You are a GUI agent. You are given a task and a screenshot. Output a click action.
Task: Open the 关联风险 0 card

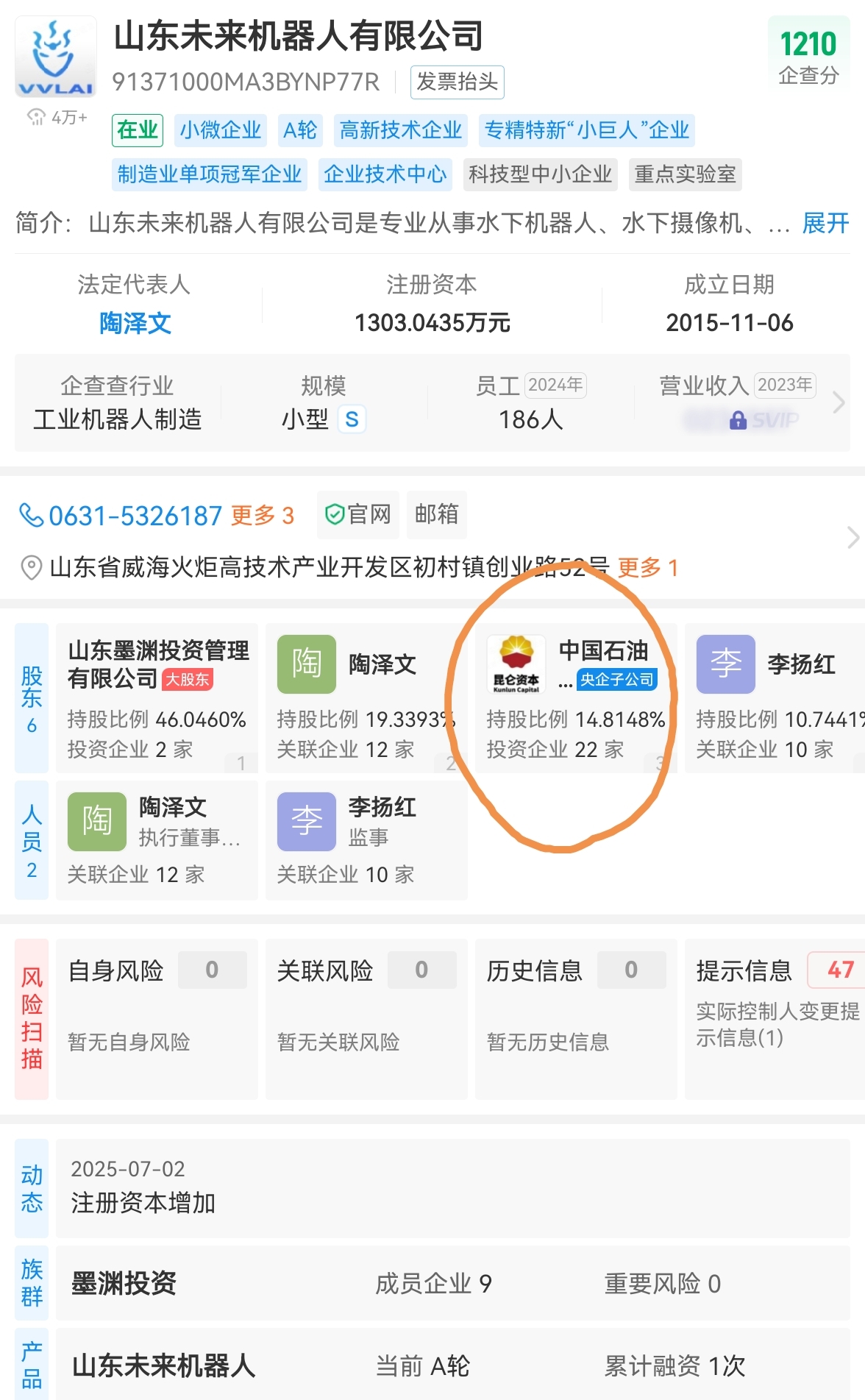366,1019
